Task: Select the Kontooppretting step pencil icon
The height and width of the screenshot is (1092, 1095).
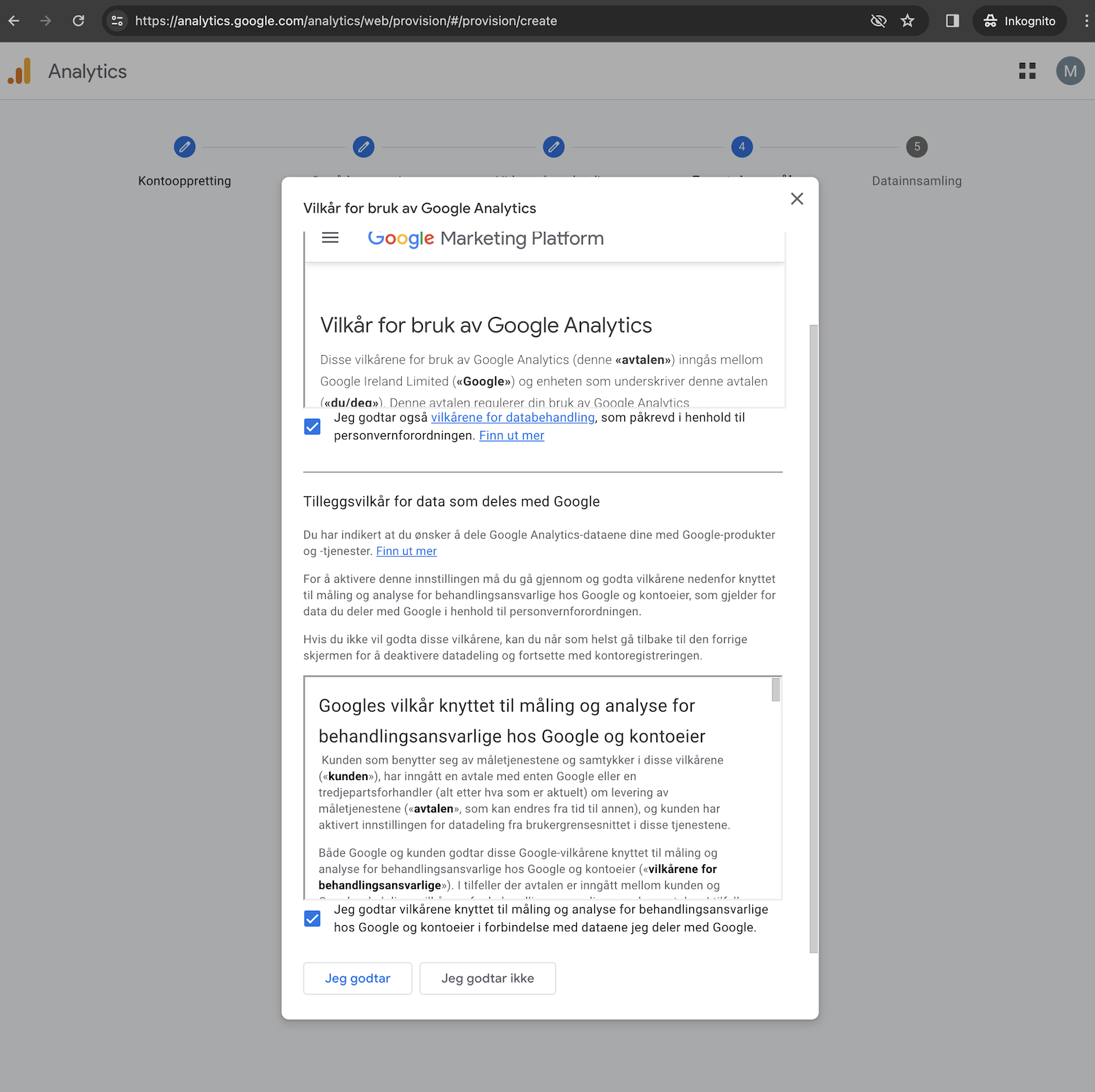Action: tap(185, 146)
